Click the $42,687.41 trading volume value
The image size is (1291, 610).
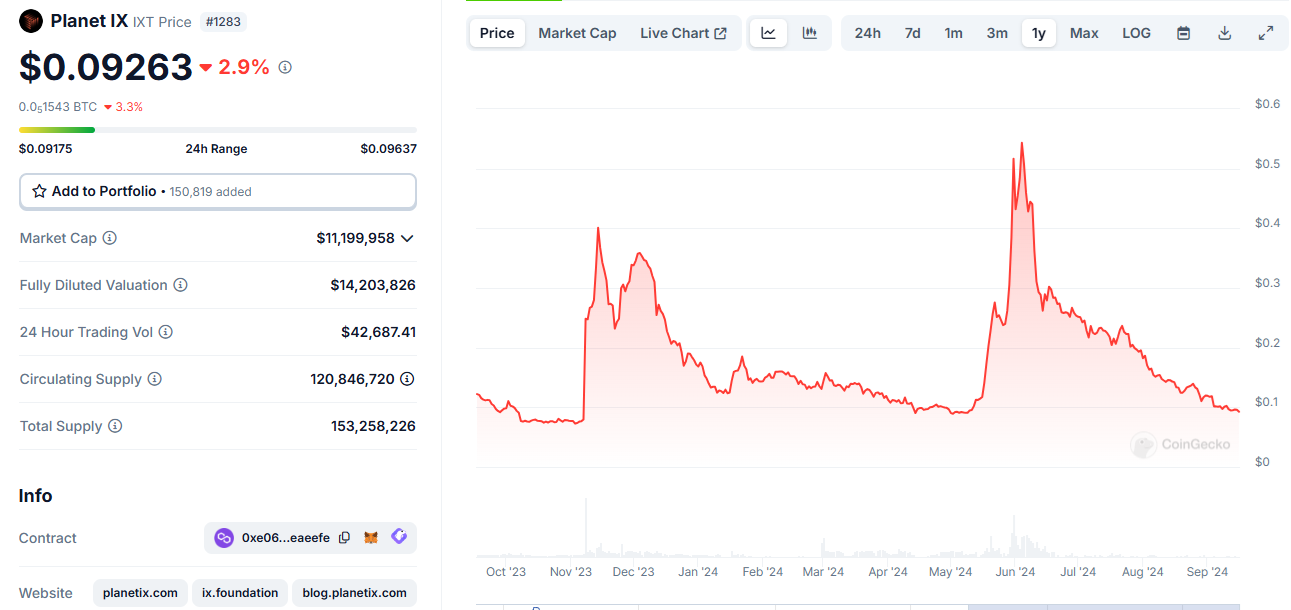coord(379,332)
